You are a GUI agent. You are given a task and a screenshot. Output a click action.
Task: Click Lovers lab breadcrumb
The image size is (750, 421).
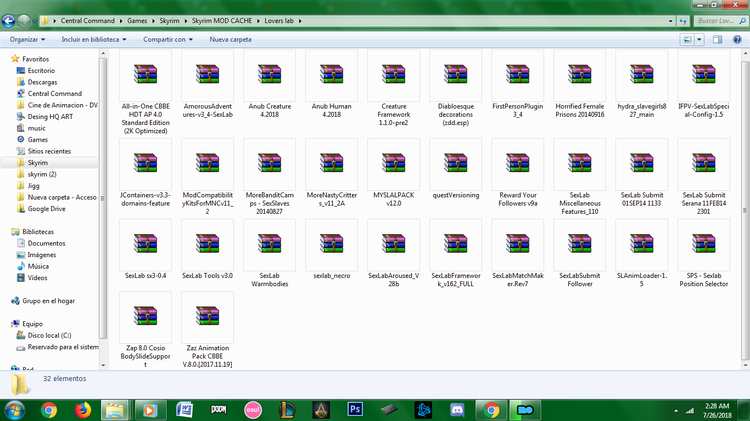279,21
